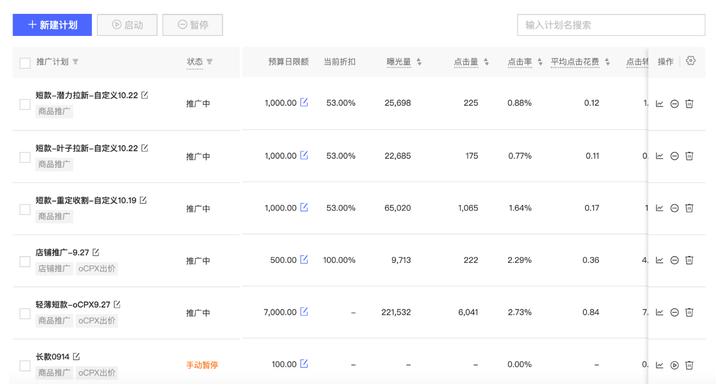
Task: Edit name of 短款-重定收割-自定义10.19 plan
Action: (x=143, y=200)
